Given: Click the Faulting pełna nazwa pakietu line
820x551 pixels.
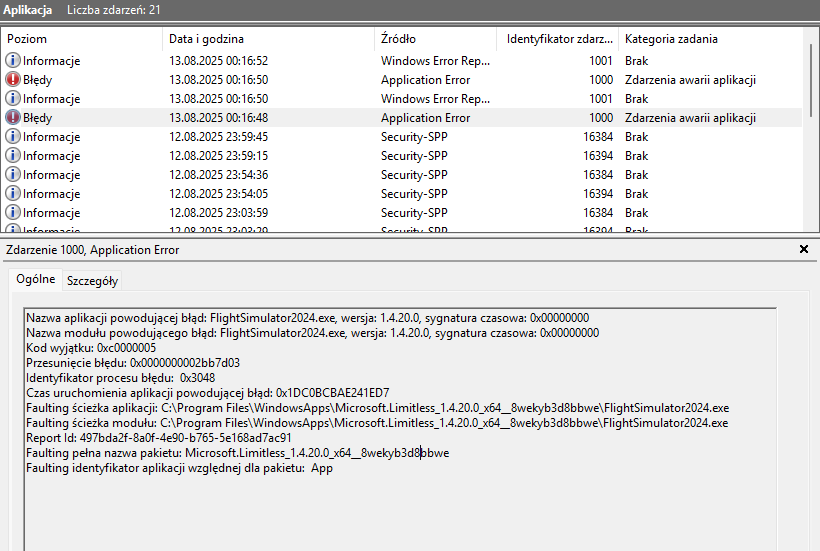Looking at the screenshot, I should (237, 453).
